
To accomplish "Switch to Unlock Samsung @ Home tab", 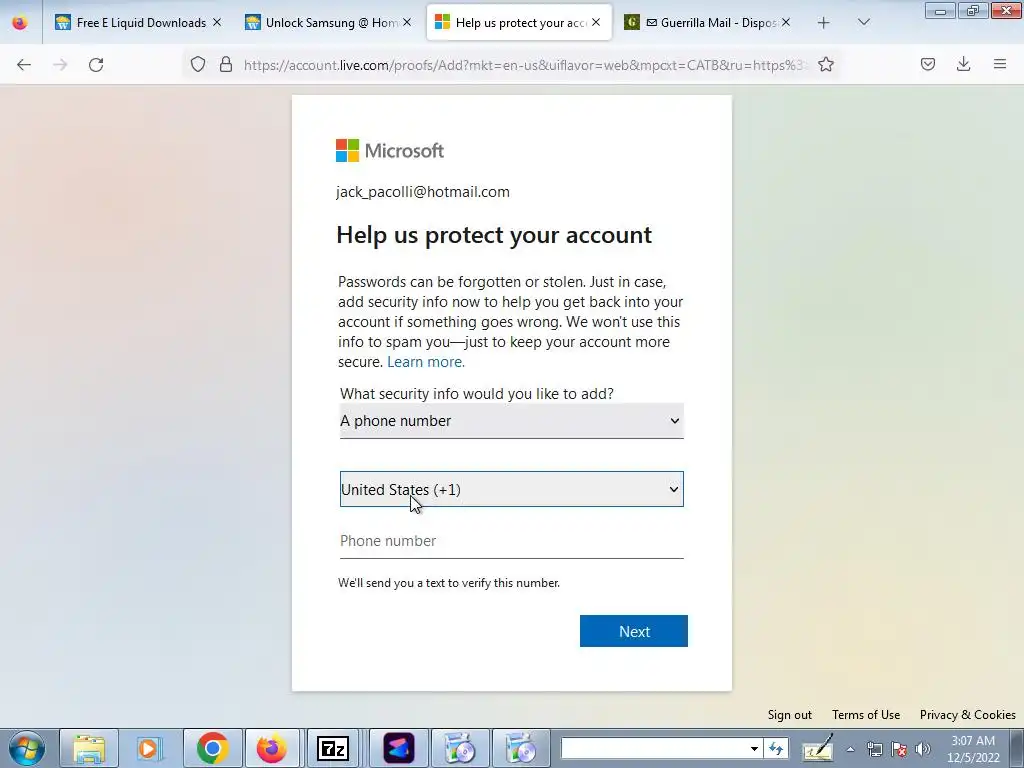I will click(328, 23).
